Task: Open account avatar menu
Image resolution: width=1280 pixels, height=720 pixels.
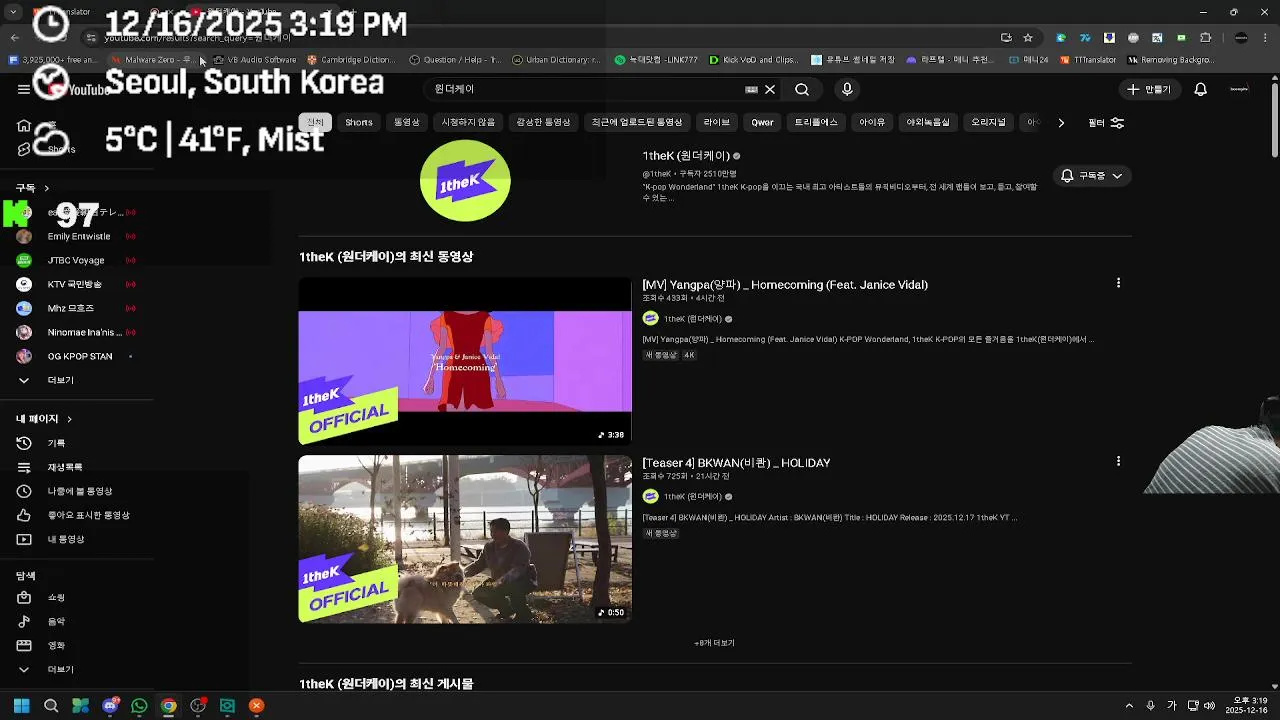Action: point(1239,89)
